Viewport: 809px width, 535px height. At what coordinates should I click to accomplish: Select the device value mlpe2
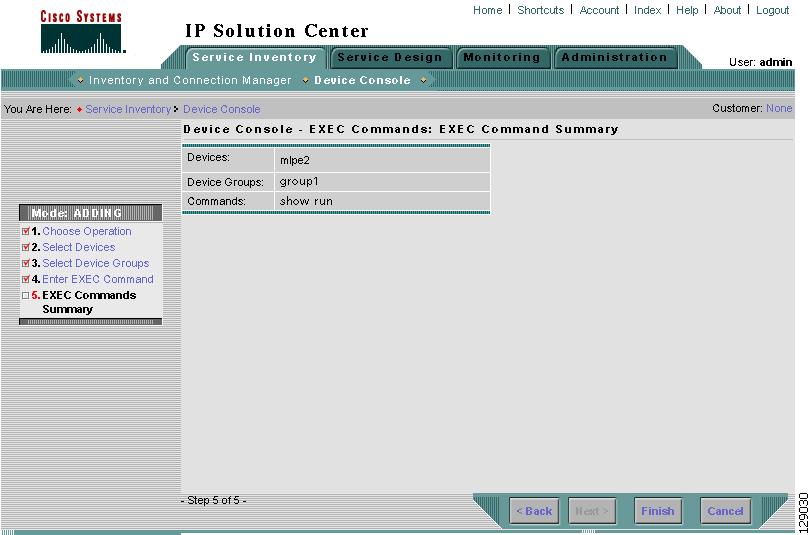(295, 160)
